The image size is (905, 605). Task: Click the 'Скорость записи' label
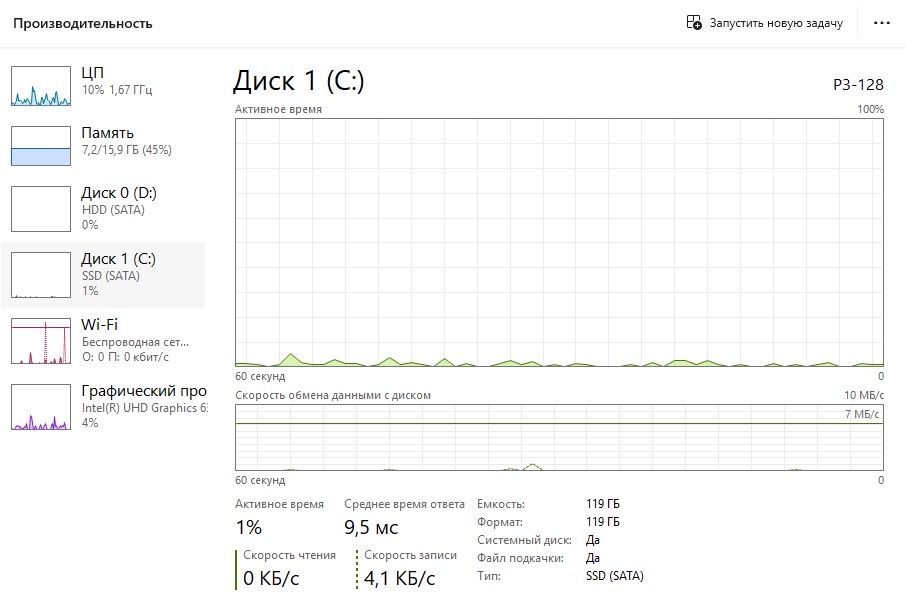410,555
